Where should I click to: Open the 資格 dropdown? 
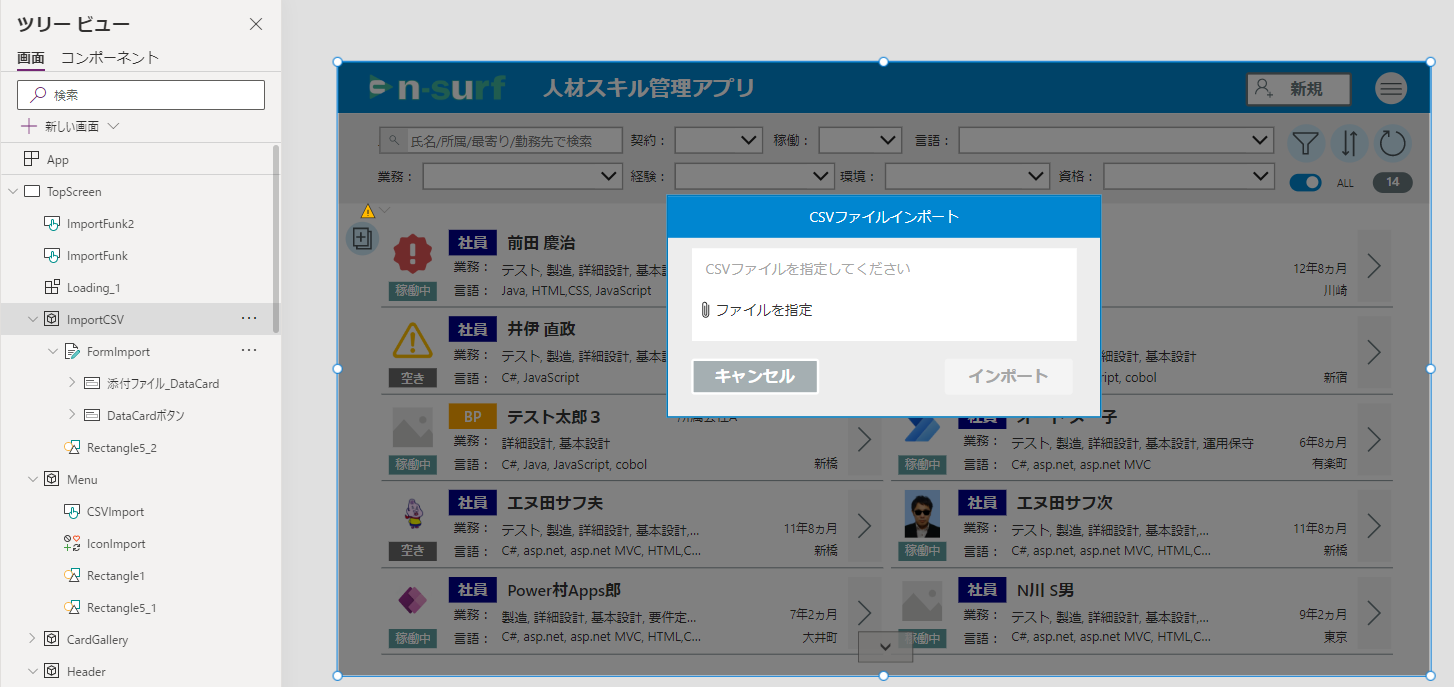[x=1189, y=176]
